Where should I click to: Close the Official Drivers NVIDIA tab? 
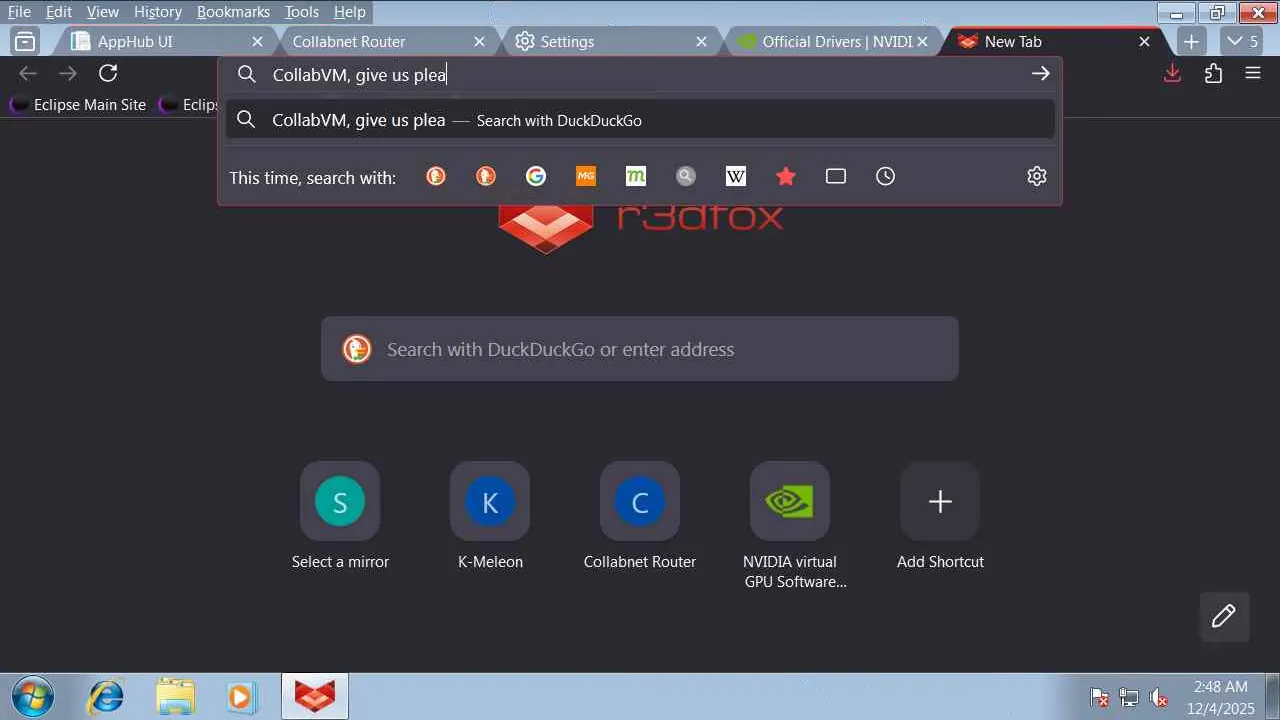(x=923, y=42)
